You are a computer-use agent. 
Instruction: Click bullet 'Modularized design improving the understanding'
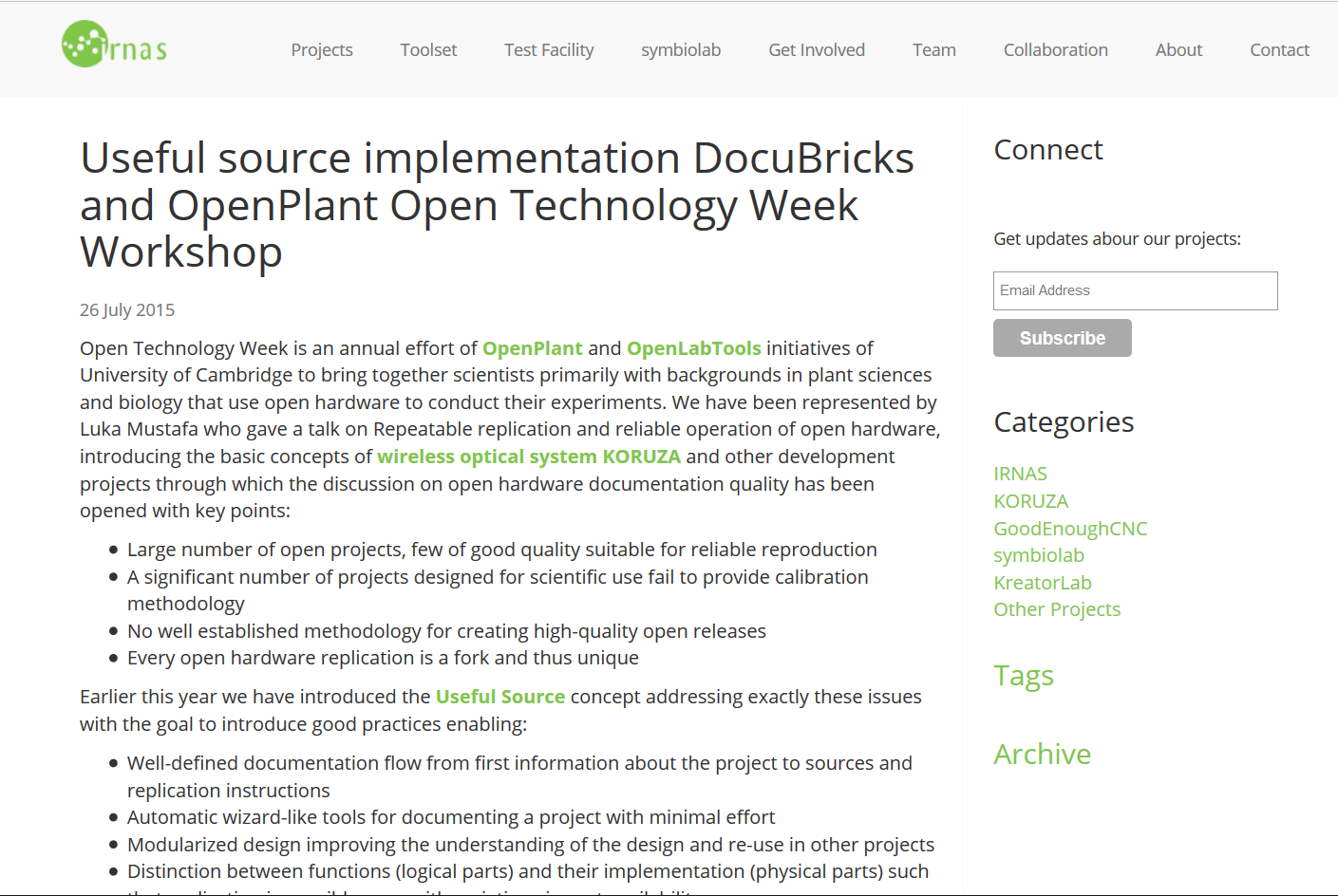tap(531, 845)
